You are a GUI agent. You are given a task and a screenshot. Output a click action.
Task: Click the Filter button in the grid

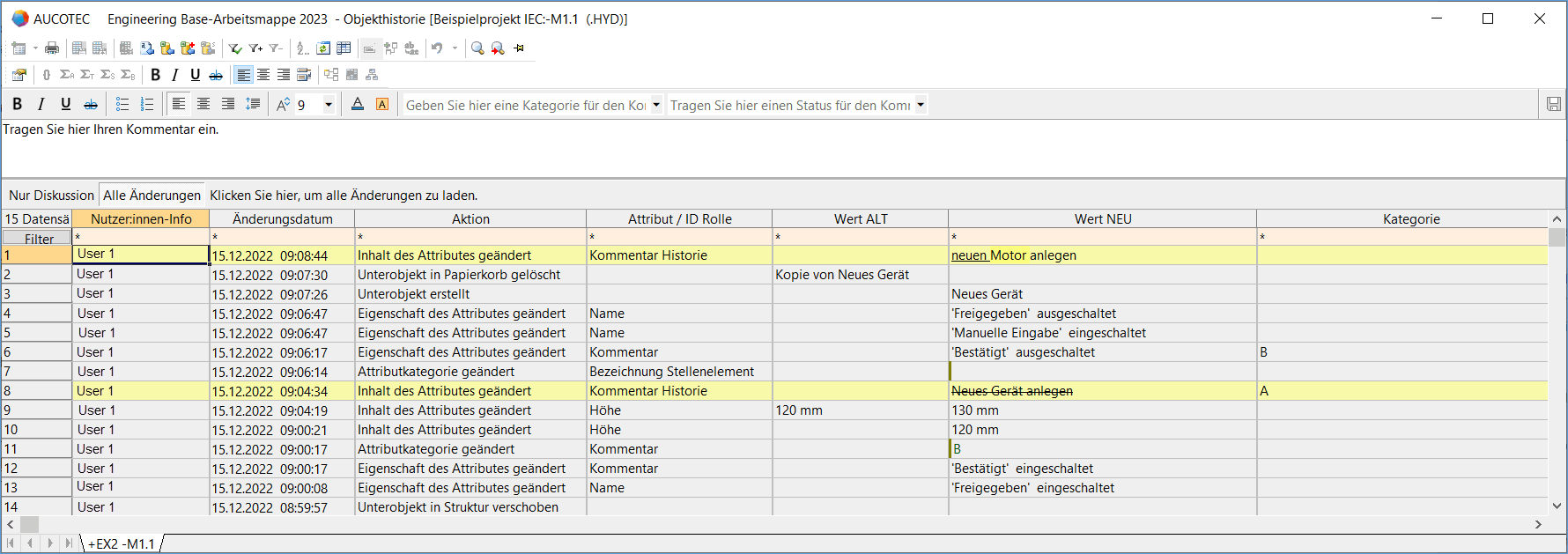[39, 239]
